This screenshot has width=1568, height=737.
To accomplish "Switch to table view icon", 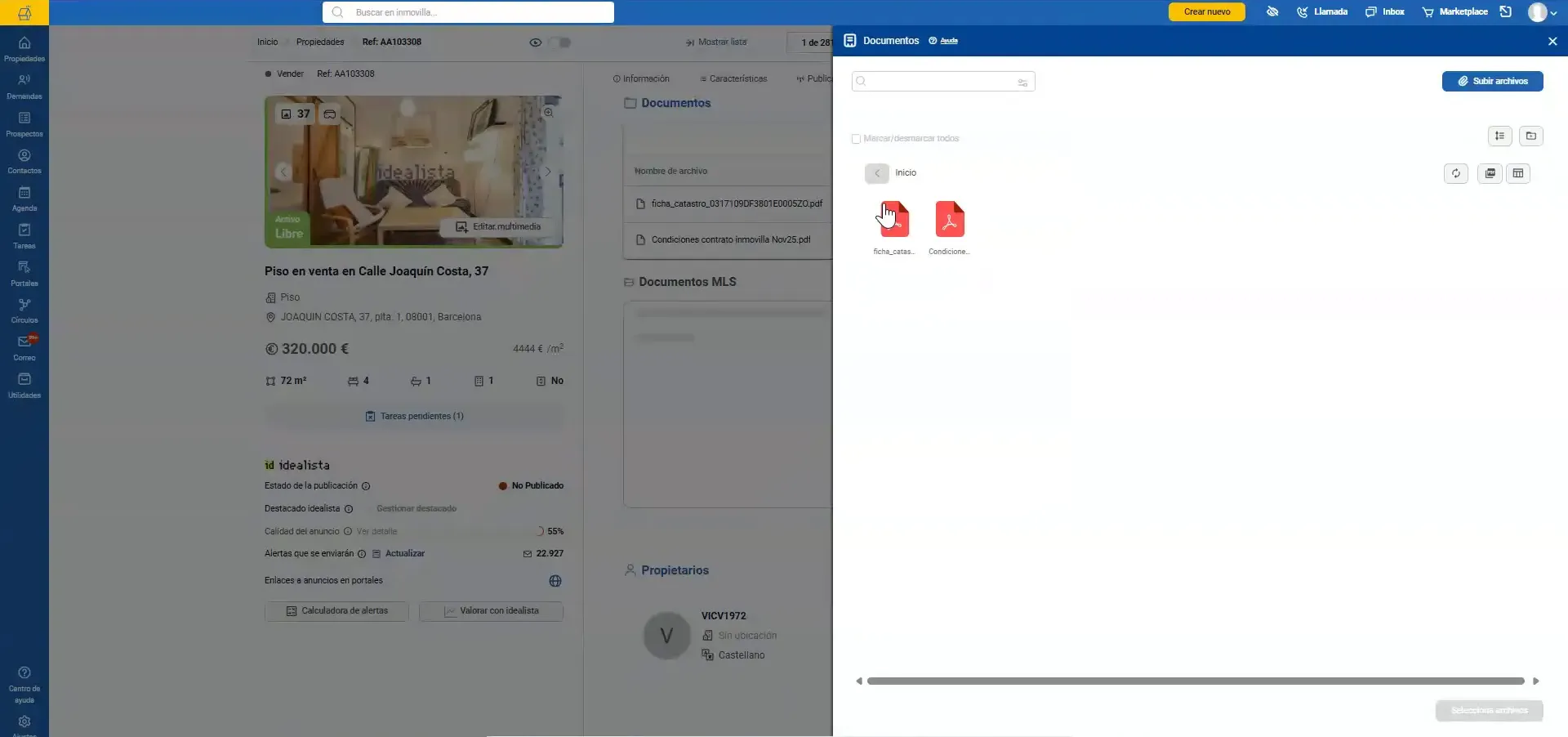I will (1518, 173).
